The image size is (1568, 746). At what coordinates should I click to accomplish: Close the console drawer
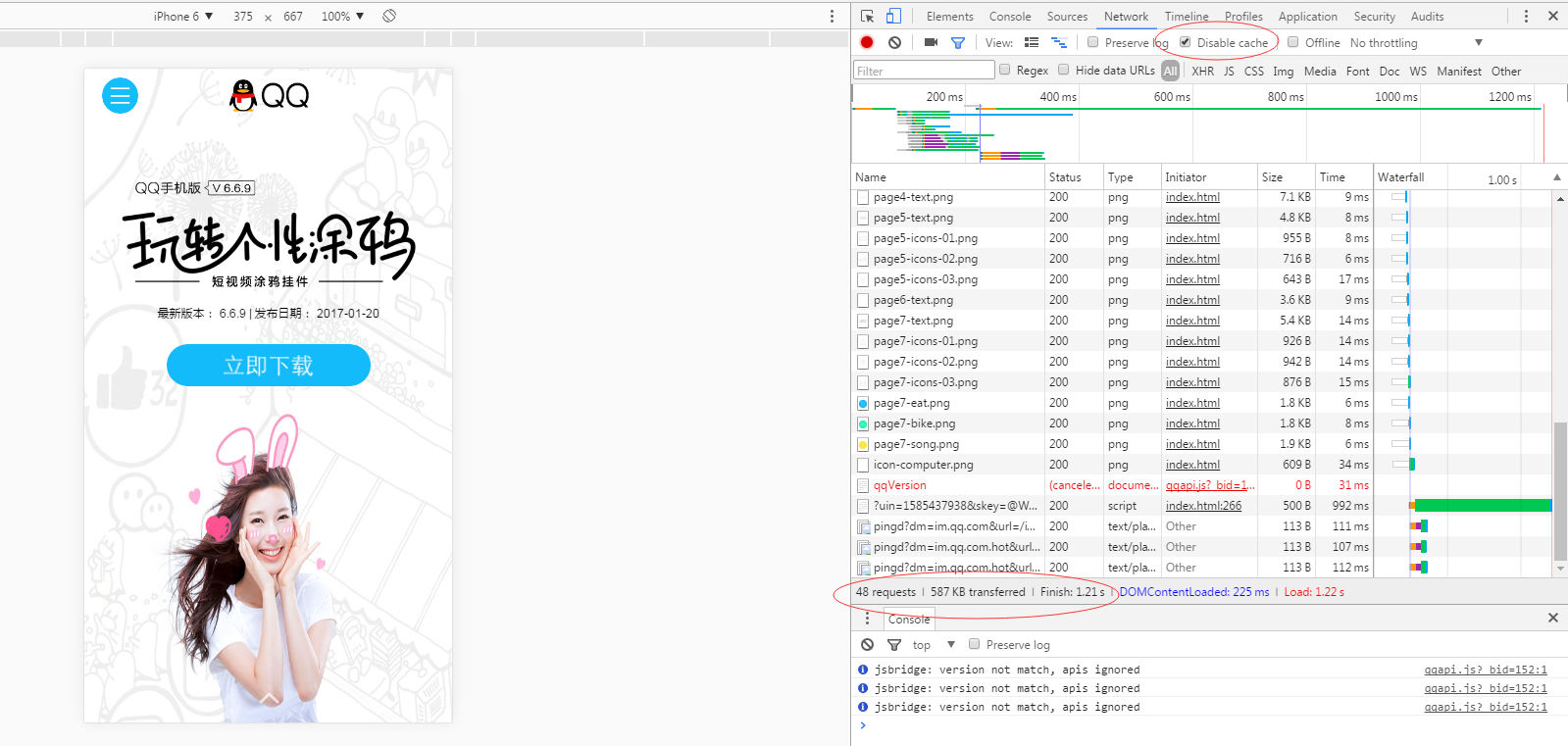point(1553,618)
